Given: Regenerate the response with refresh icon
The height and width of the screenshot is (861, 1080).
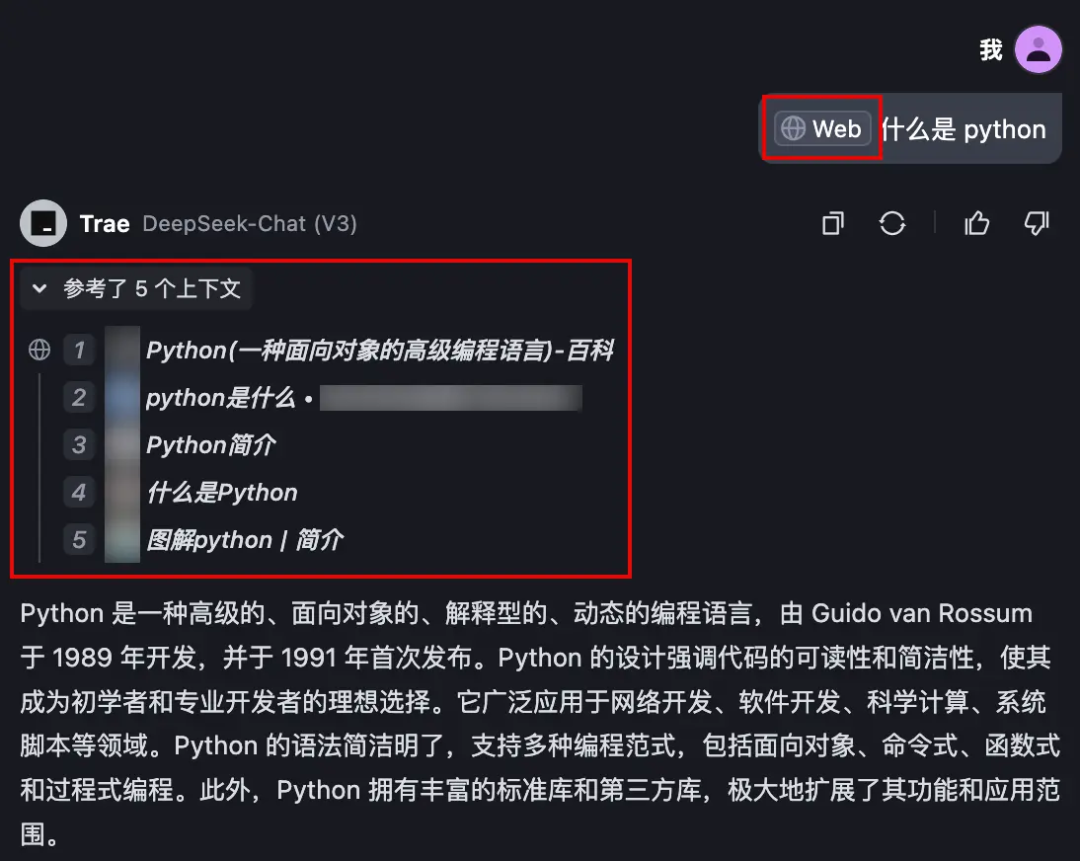Looking at the screenshot, I should coord(892,223).
